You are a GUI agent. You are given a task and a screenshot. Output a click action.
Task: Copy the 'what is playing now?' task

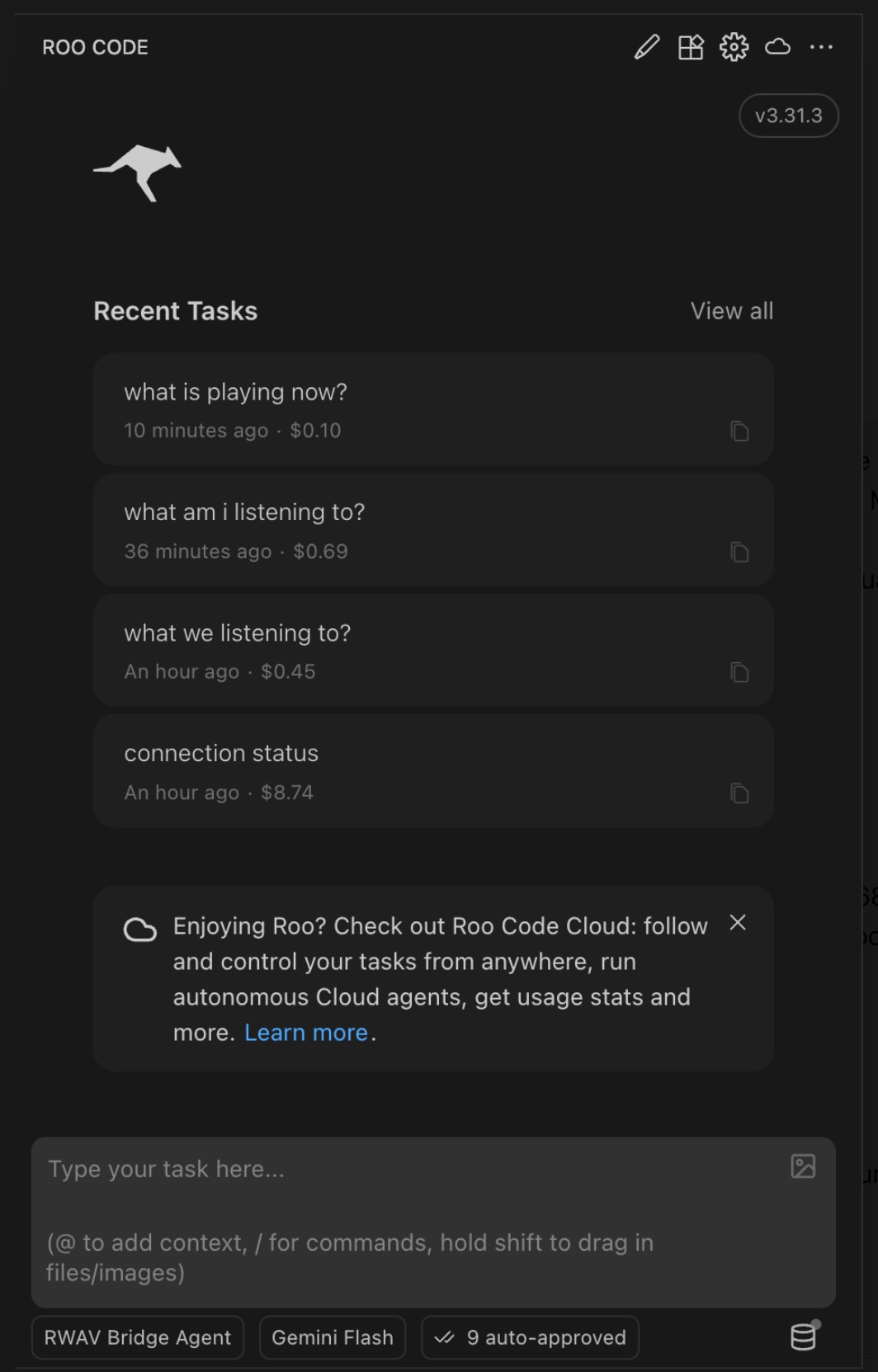(x=740, y=432)
